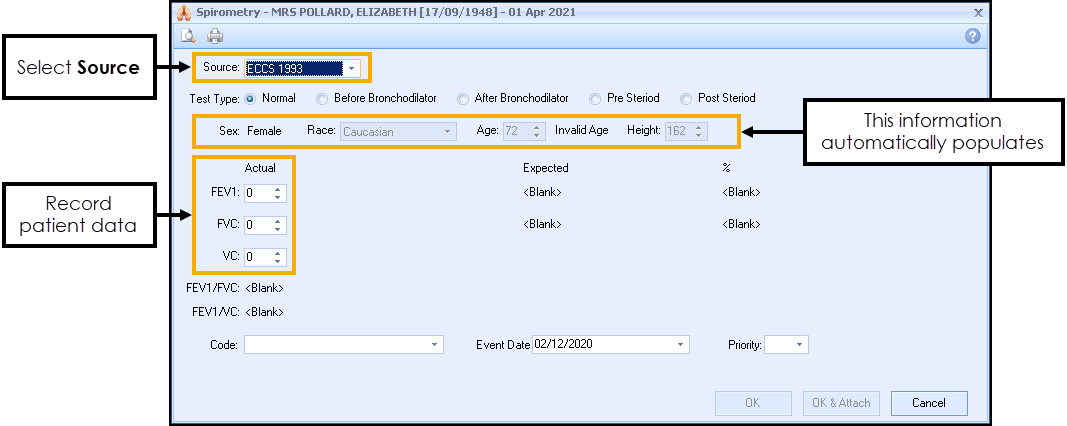Screen dimensions: 1067x426
Task: Open the Event Date dropdown calendar
Action: tap(681, 345)
